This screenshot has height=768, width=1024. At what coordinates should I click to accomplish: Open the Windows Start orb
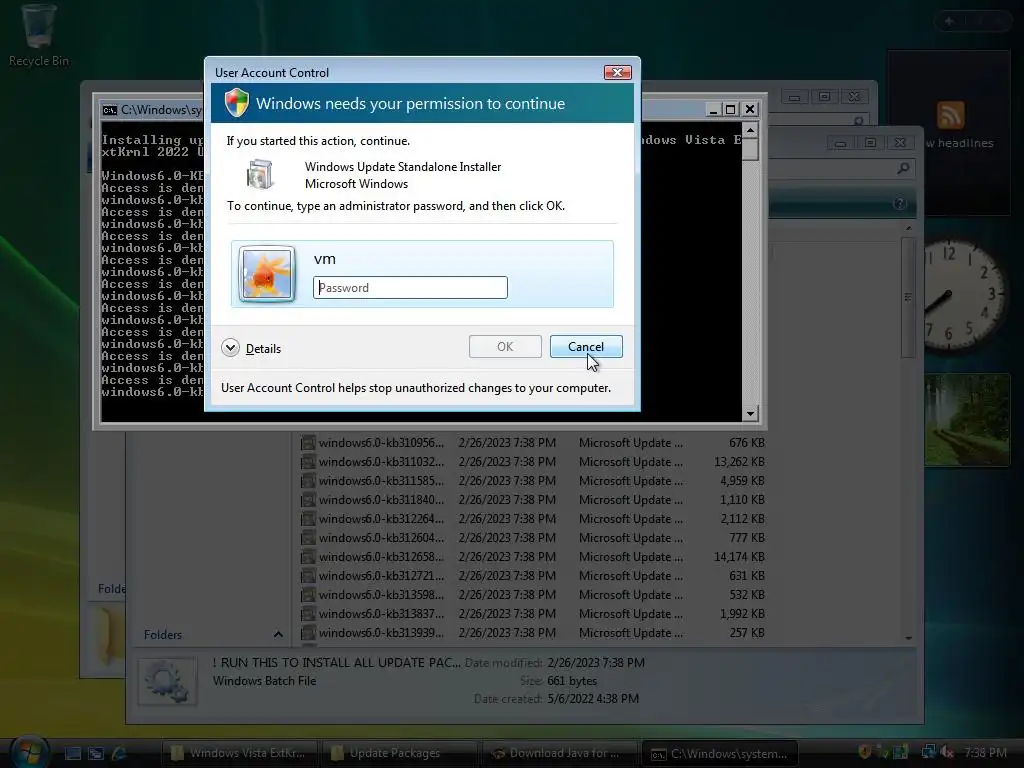[x=29, y=751]
